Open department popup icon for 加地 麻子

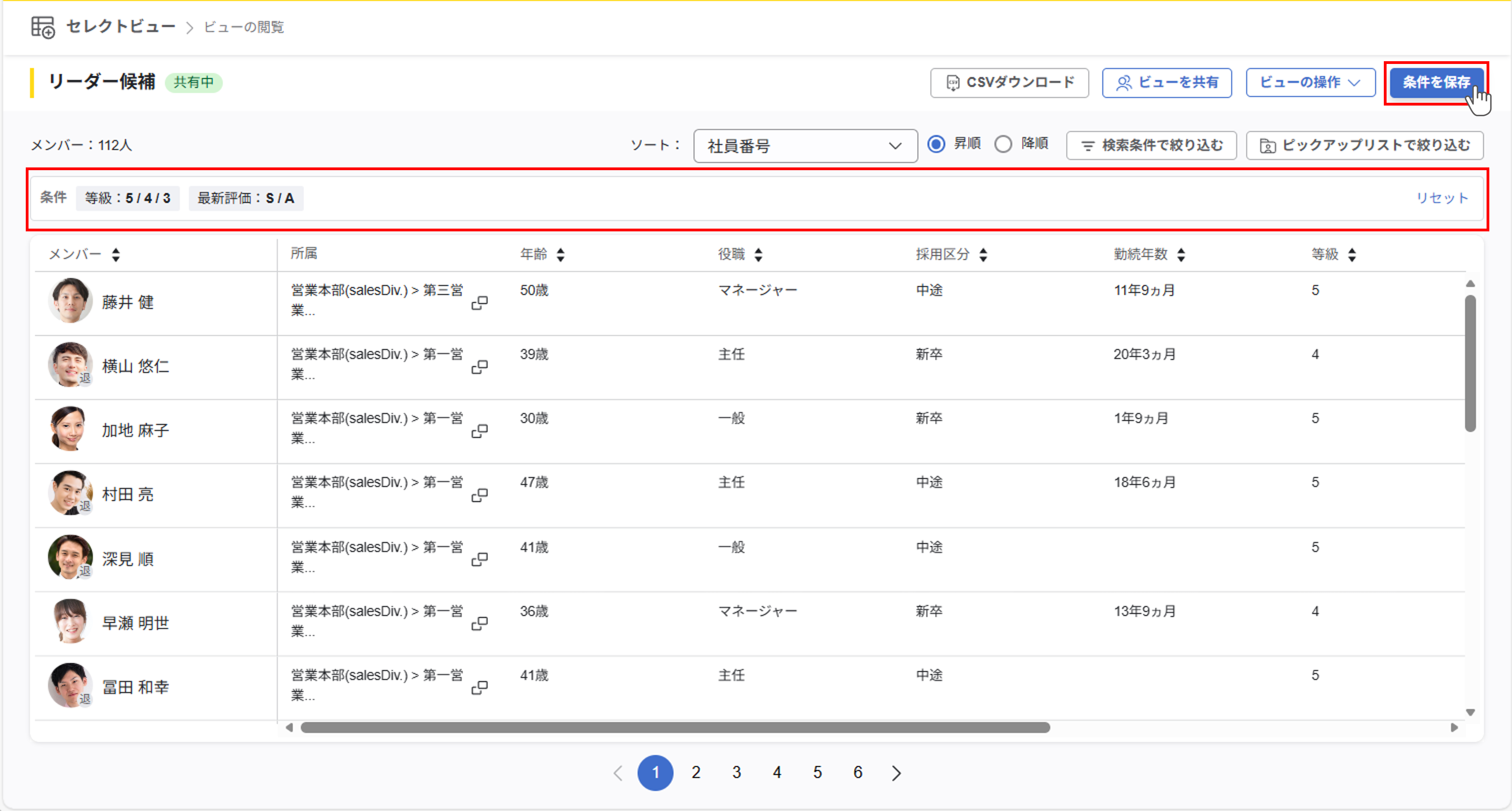479,431
